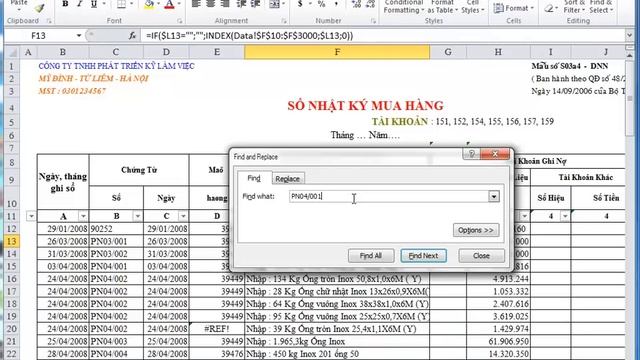
Task: Increase decimal places
Action: tap(356, 4)
